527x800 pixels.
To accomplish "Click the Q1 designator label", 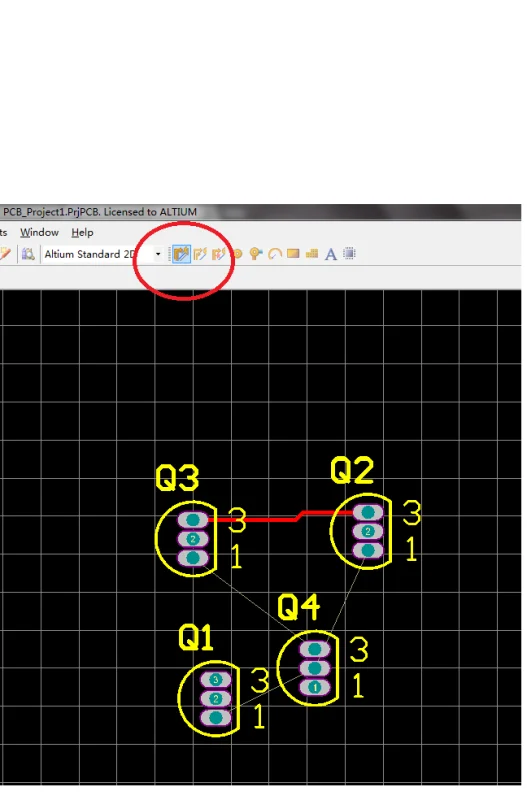I will coord(196,638).
